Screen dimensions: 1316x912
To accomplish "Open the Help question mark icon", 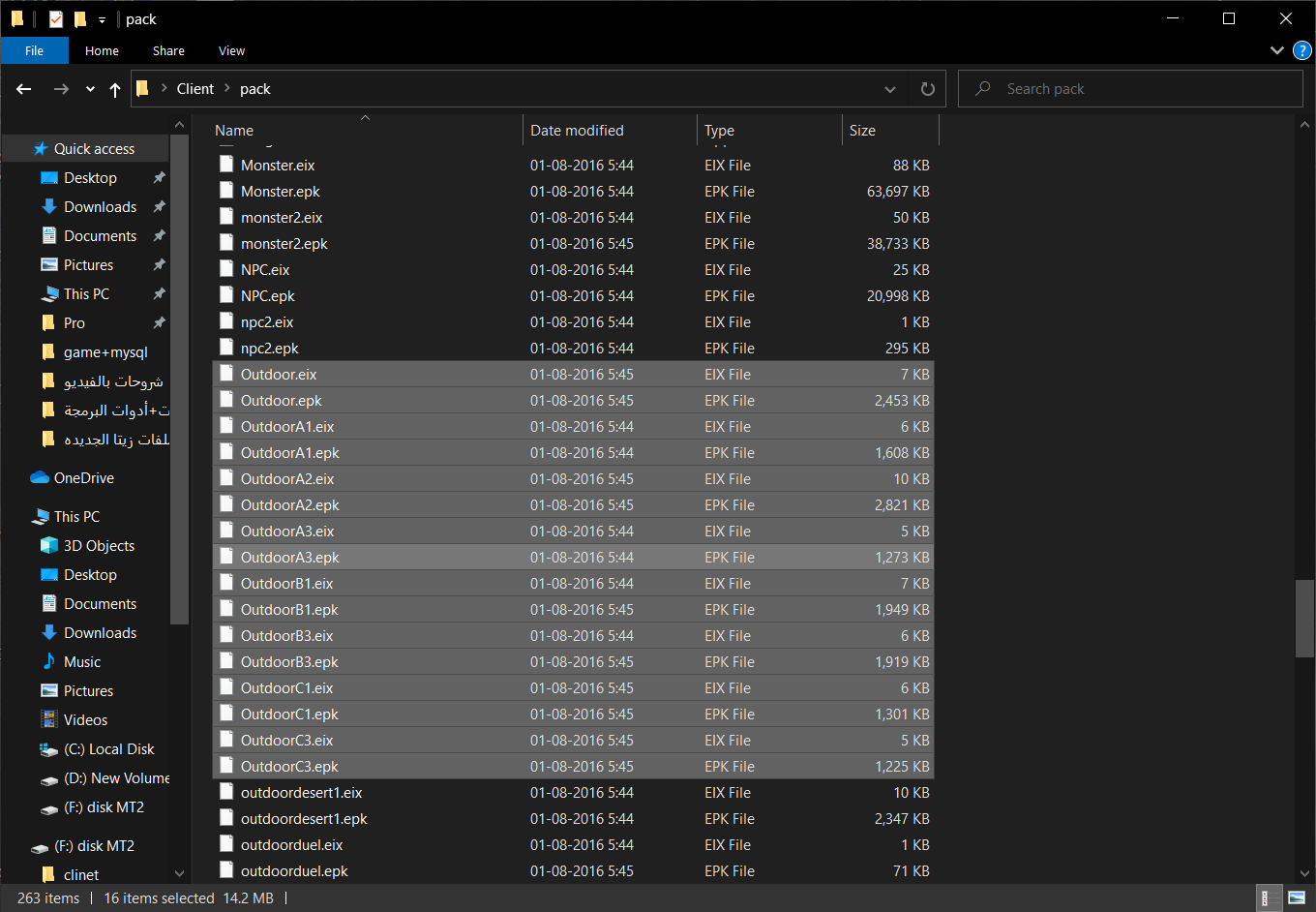I will 1302,50.
